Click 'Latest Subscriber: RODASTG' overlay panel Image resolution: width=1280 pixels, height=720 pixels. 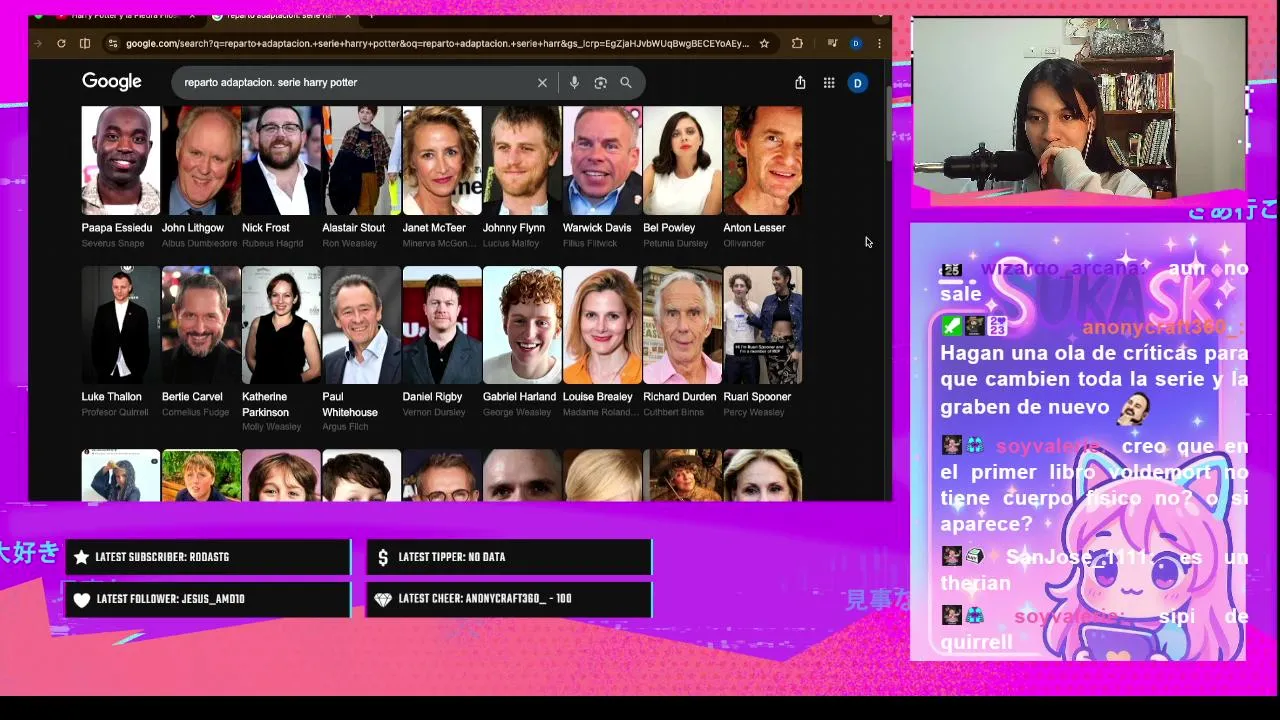click(208, 557)
